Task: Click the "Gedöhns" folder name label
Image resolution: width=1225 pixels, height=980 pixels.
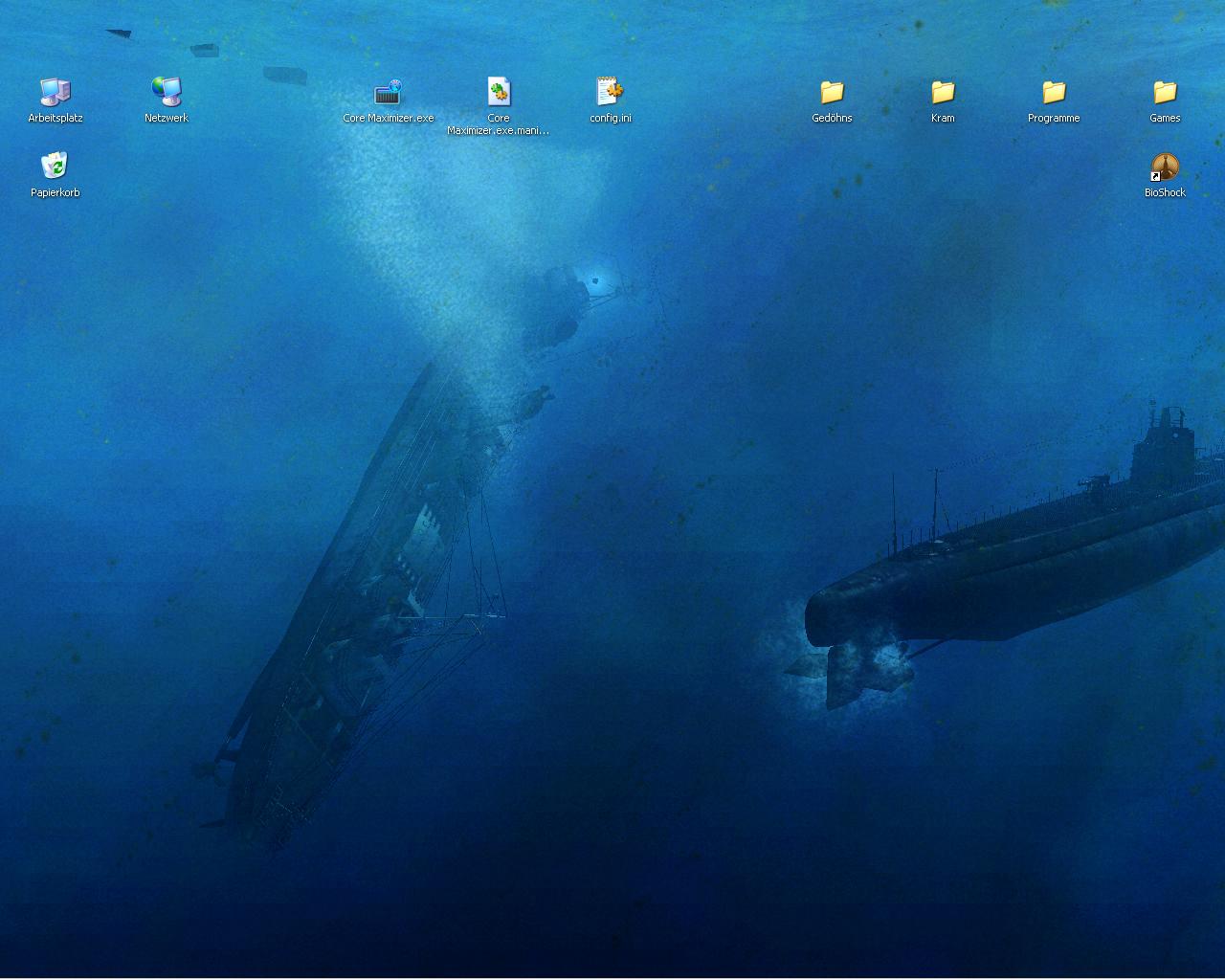Action: point(832,119)
